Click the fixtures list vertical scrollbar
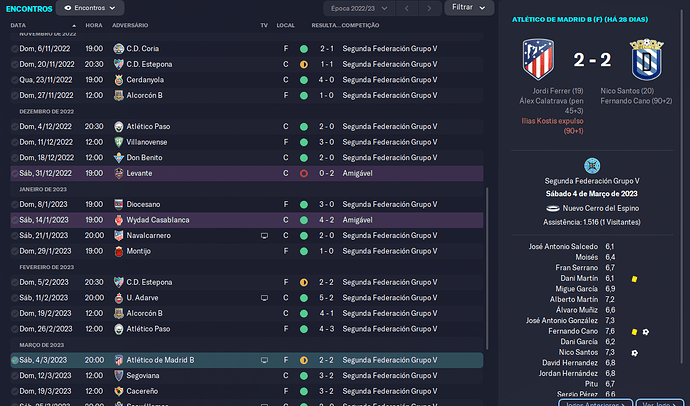Image resolution: width=690 pixels, height=406 pixels. [487, 268]
